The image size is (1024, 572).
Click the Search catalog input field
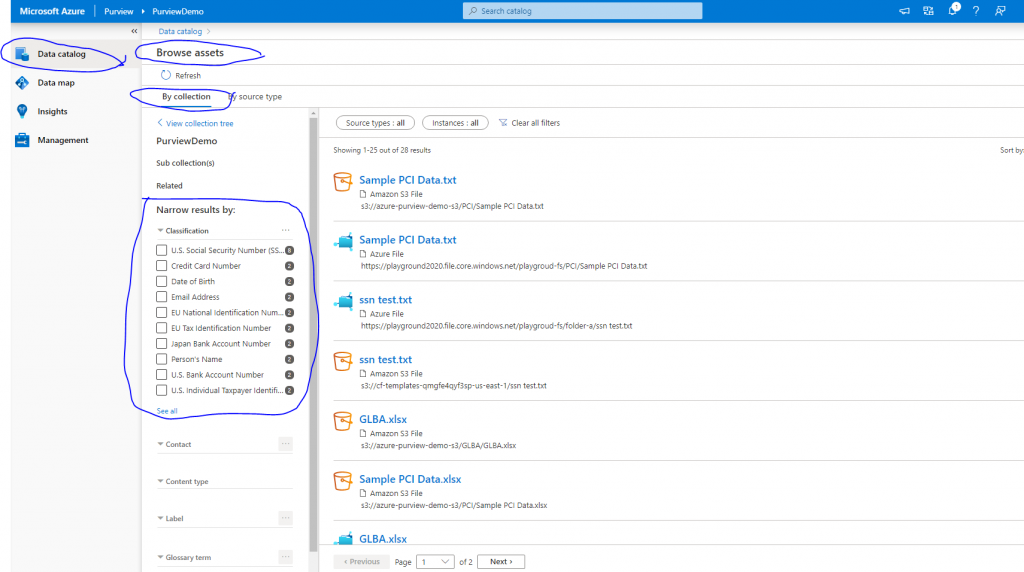pos(583,11)
